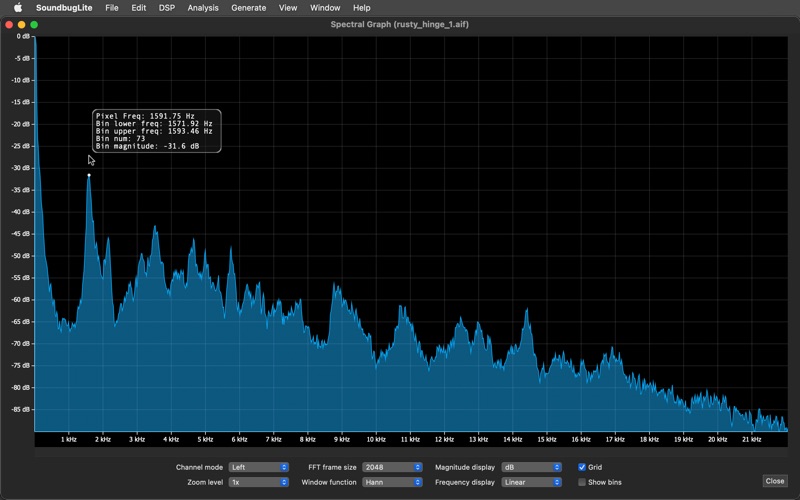This screenshot has height=500, width=800.
Task: Click the Window function label
Action: coord(329,482)
